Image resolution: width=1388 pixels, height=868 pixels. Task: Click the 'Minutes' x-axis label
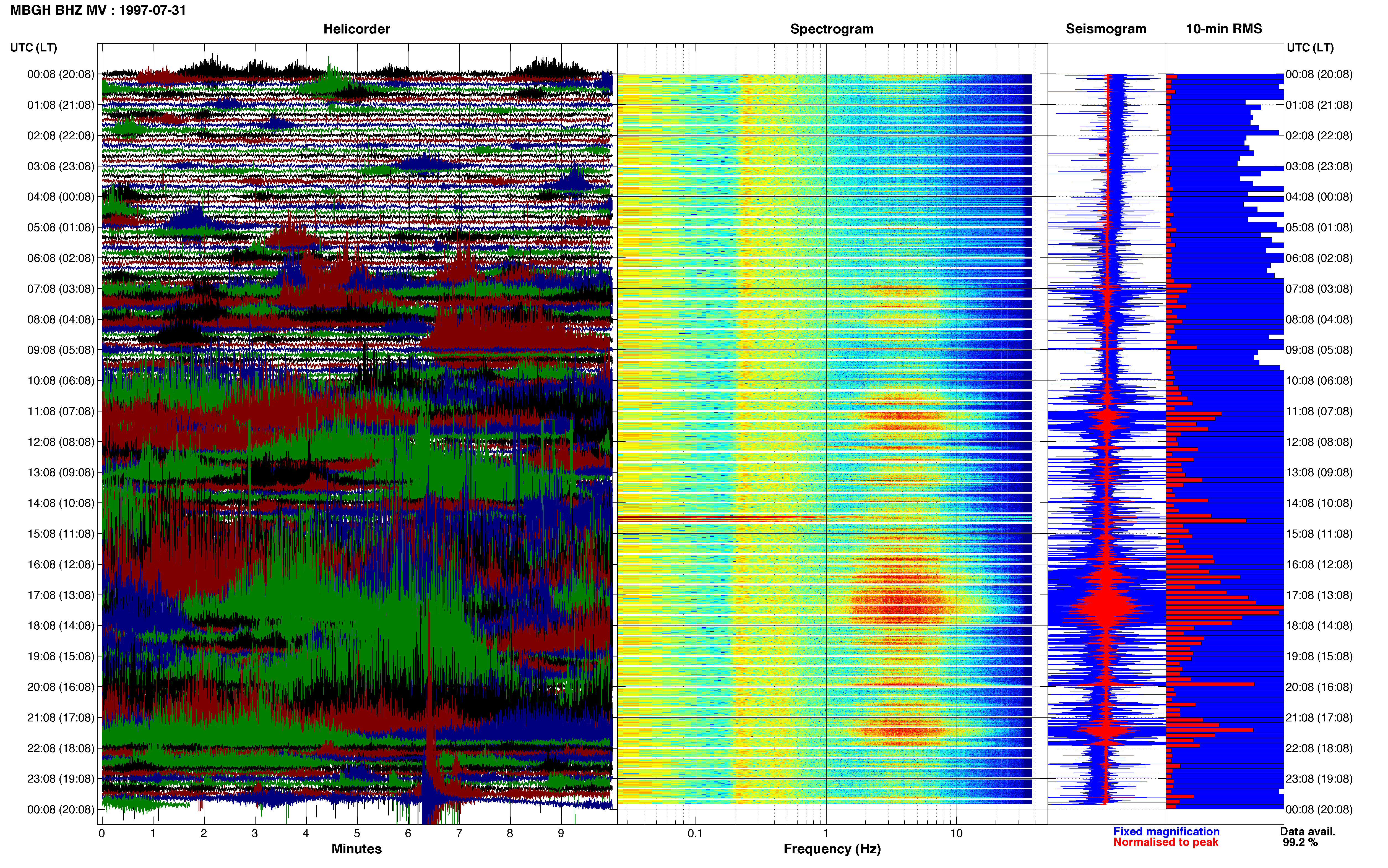pyautogui.click(x=356, y=848)
